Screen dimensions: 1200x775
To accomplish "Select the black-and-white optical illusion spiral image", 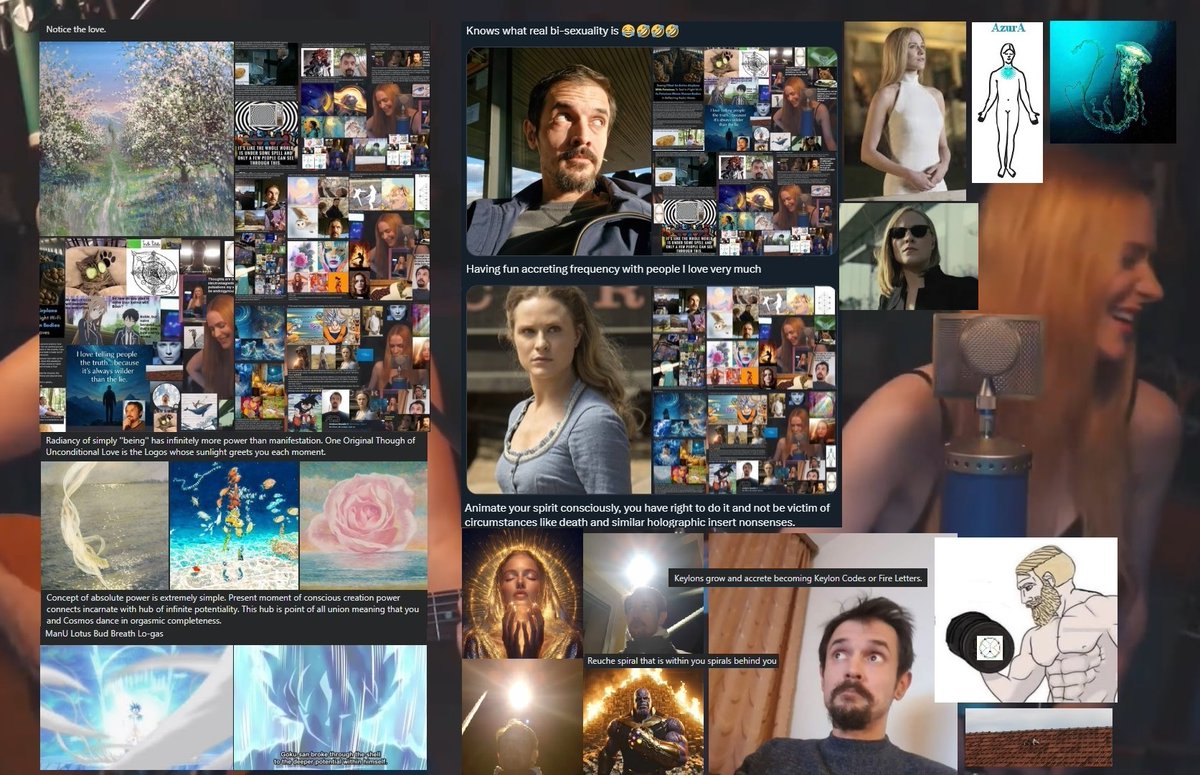I will tap(266, 119).
